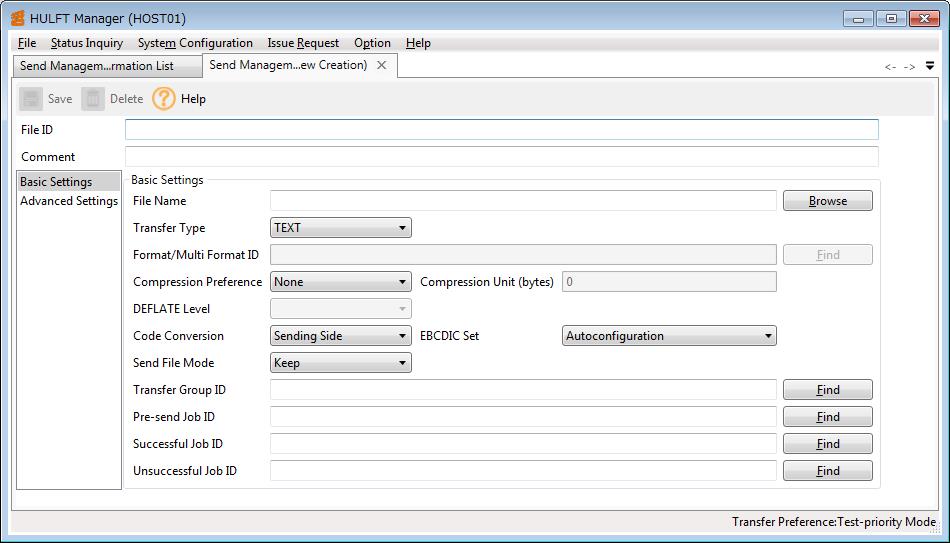Screen dimensions: 950x543
Task: Click into the Unsuccessful Job ID field
Action: point(523,471)
